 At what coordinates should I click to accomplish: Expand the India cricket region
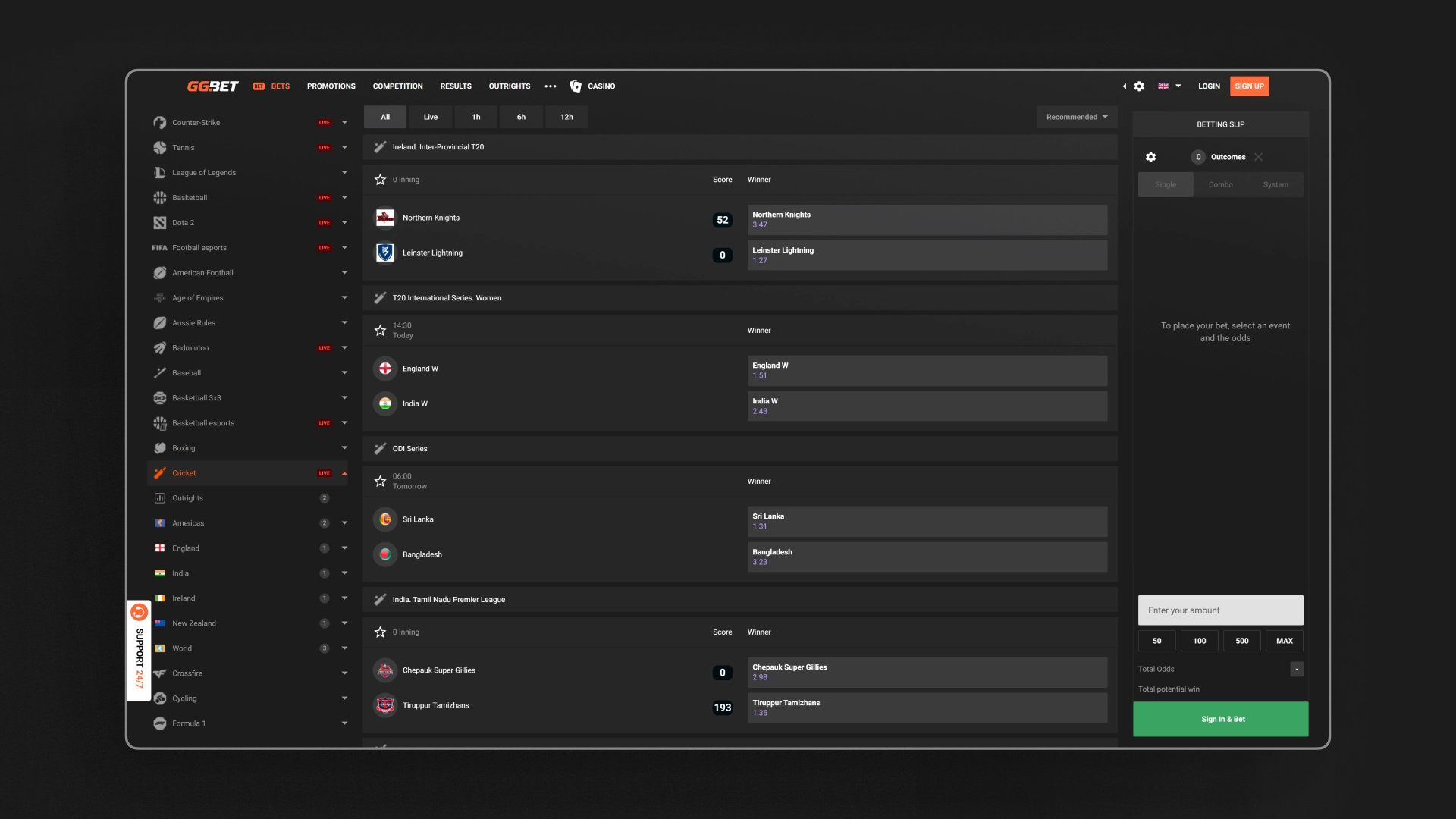(344, 573)
